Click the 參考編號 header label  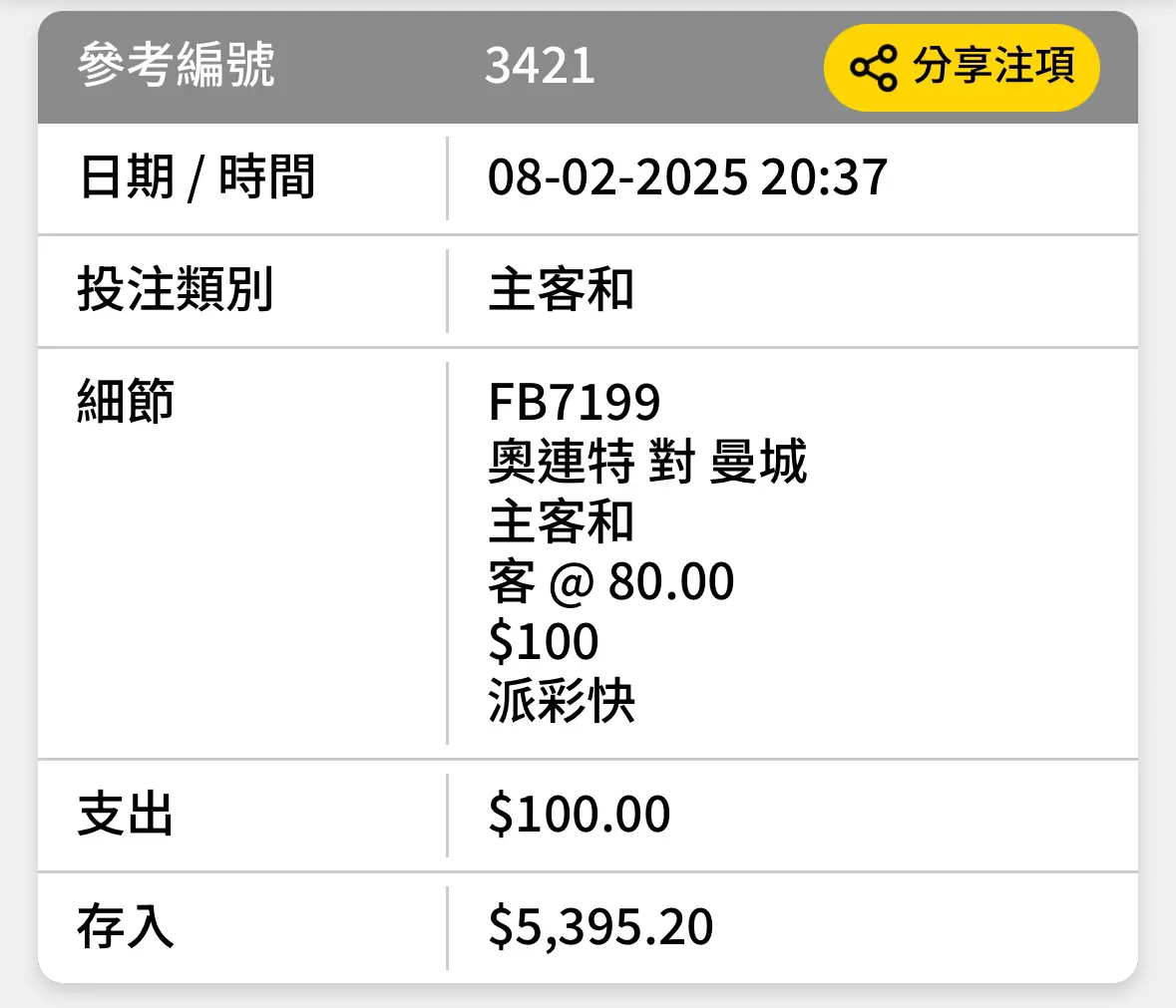(x=177, y=65)
